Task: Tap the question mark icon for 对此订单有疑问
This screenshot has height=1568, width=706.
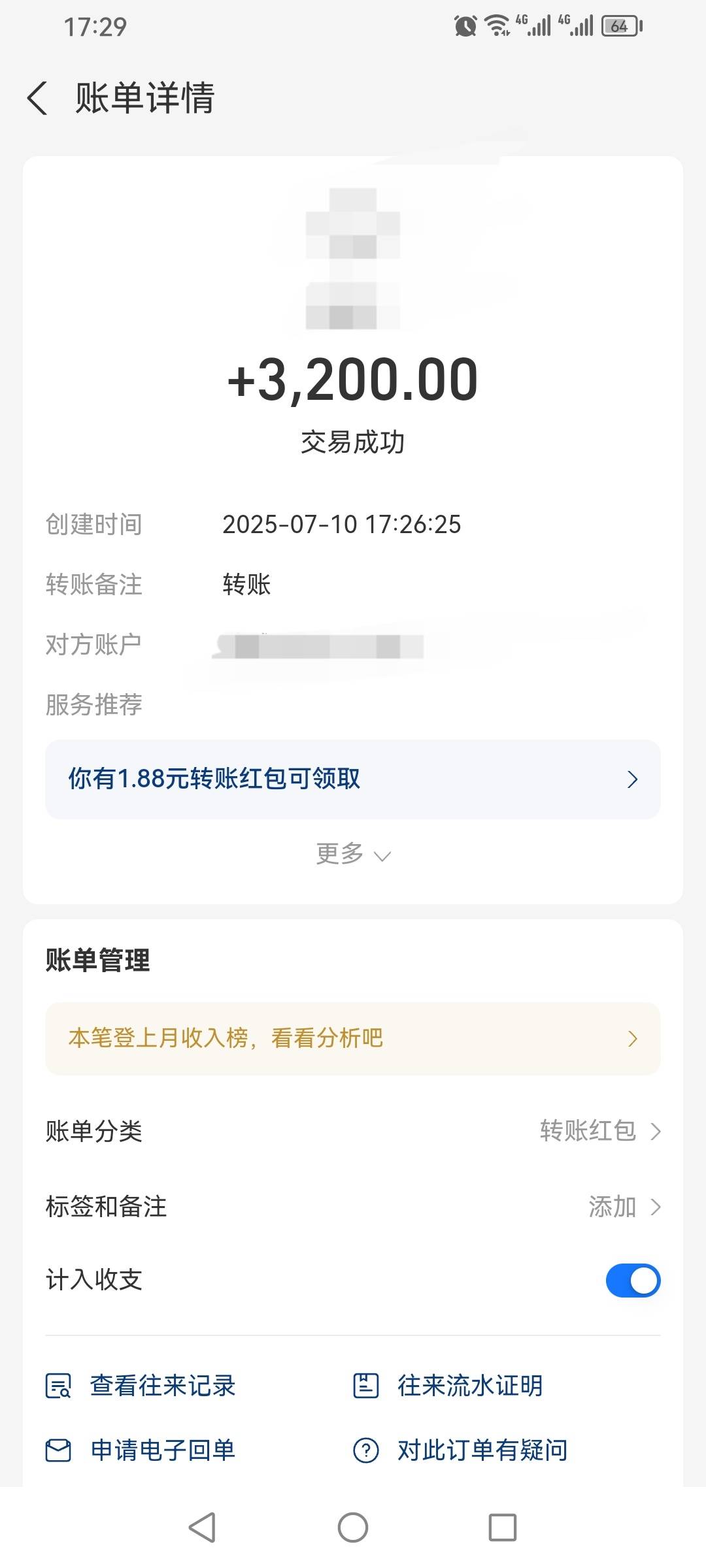Action: tap(366, 1450)
